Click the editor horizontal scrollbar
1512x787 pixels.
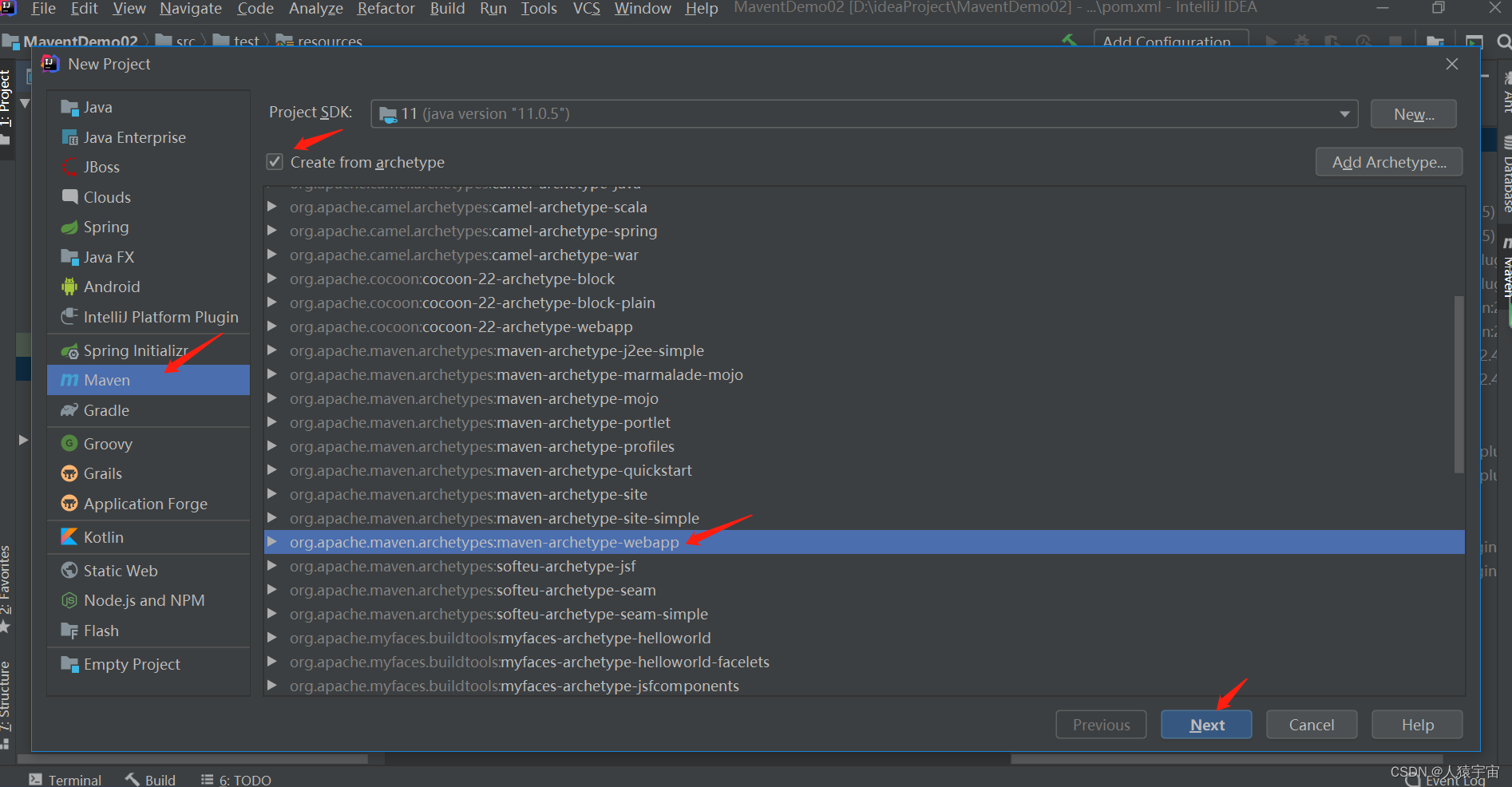click(x=1226, y=759)
